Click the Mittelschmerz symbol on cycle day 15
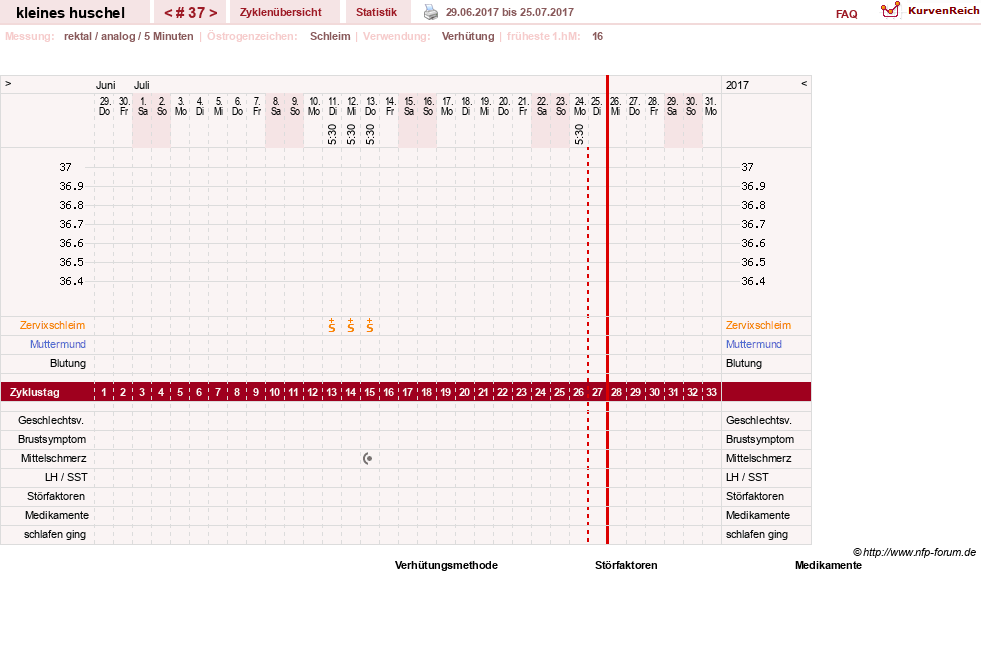Screen dimensions: 981x664 coord(368,459)
